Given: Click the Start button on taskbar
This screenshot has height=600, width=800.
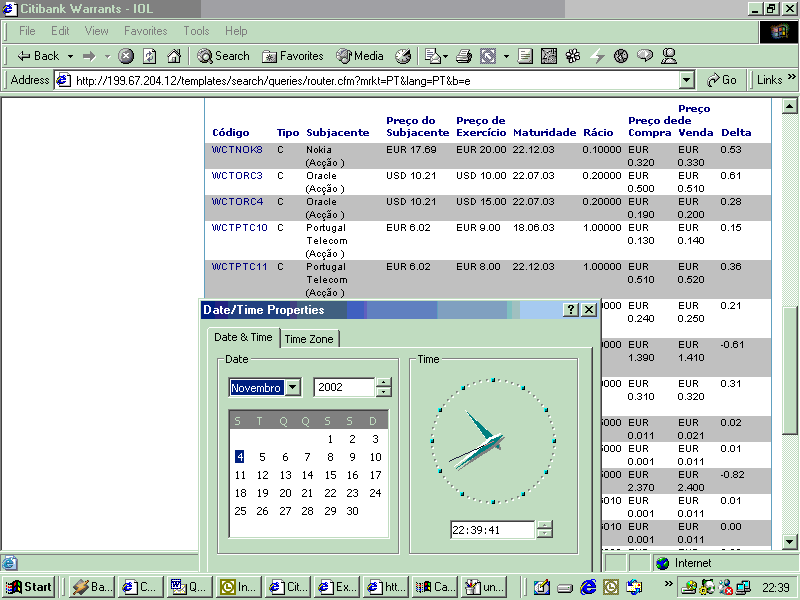Looking at the screenshot, I should point(29,587).
